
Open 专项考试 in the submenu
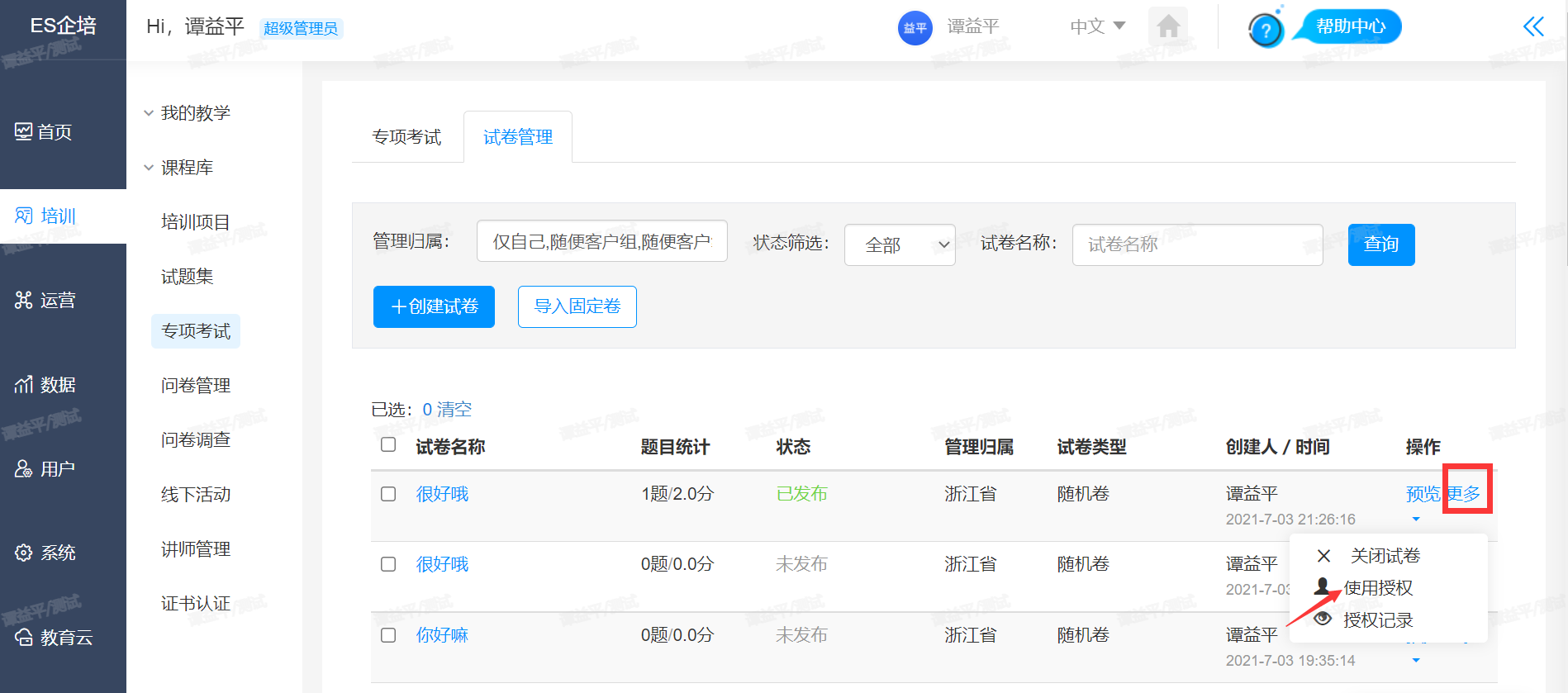pyautogui.click(x=196, y=331)
